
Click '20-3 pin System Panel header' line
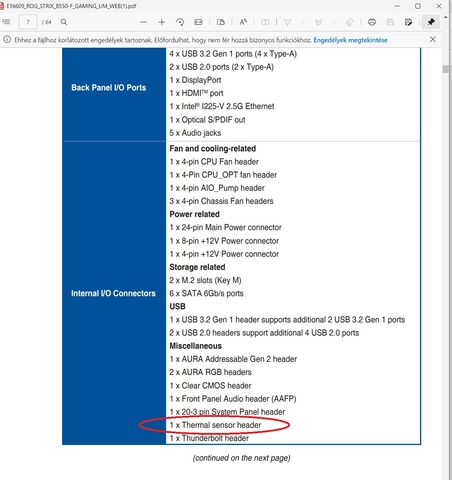[x=227, y=412]
